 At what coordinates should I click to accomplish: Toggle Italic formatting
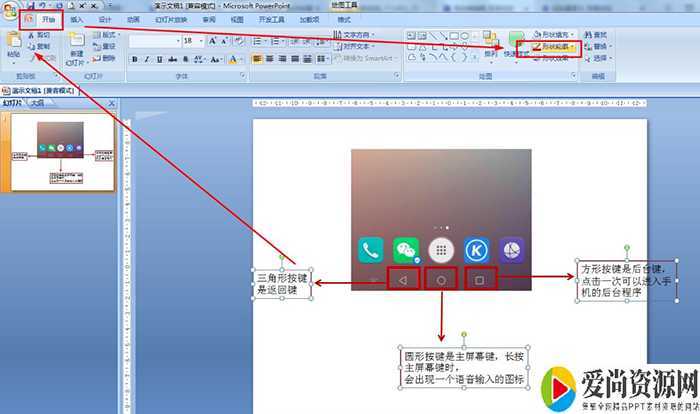pos(147,59)
